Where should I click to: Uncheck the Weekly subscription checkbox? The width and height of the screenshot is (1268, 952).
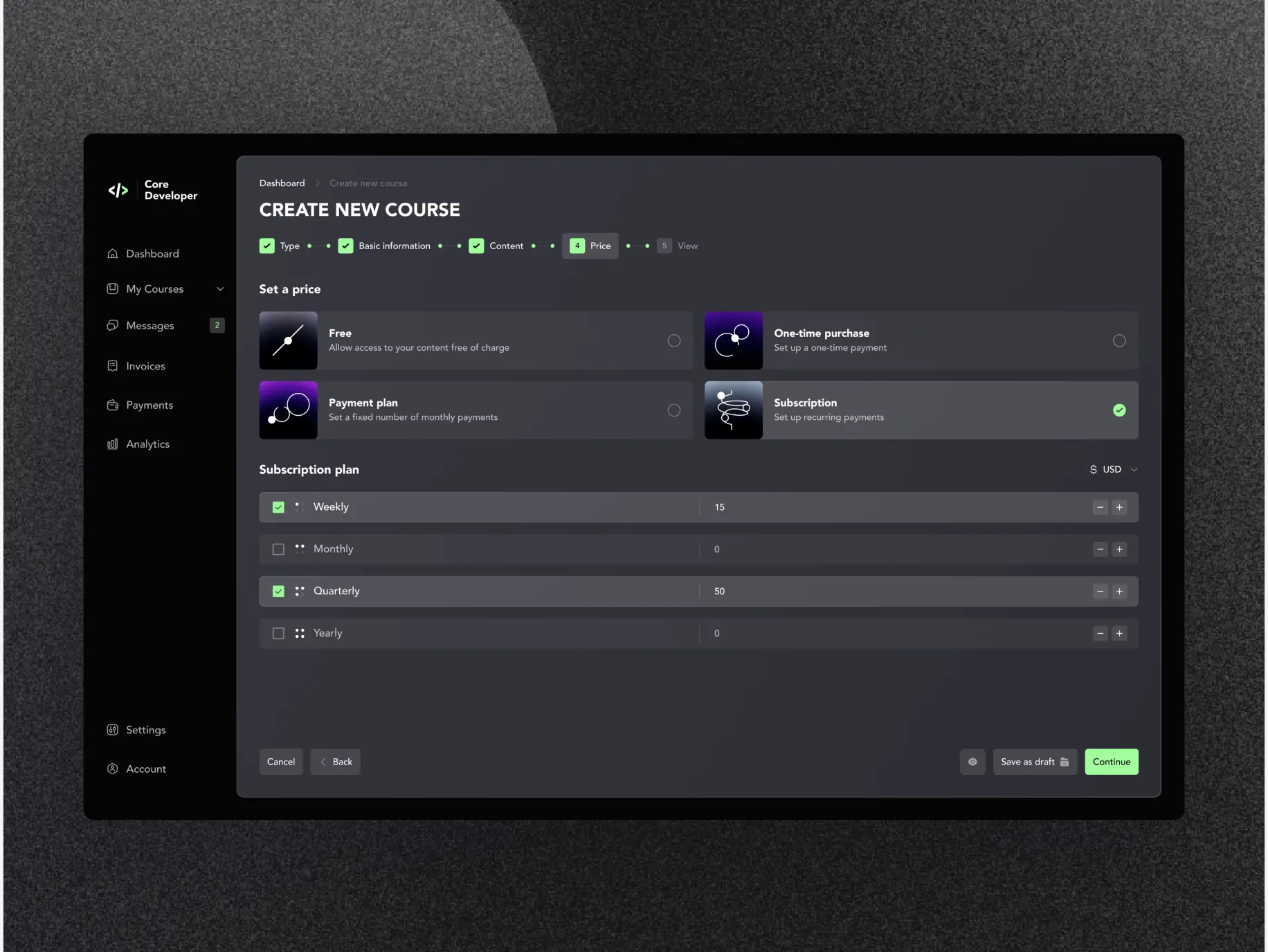click(x=278, y=507)
